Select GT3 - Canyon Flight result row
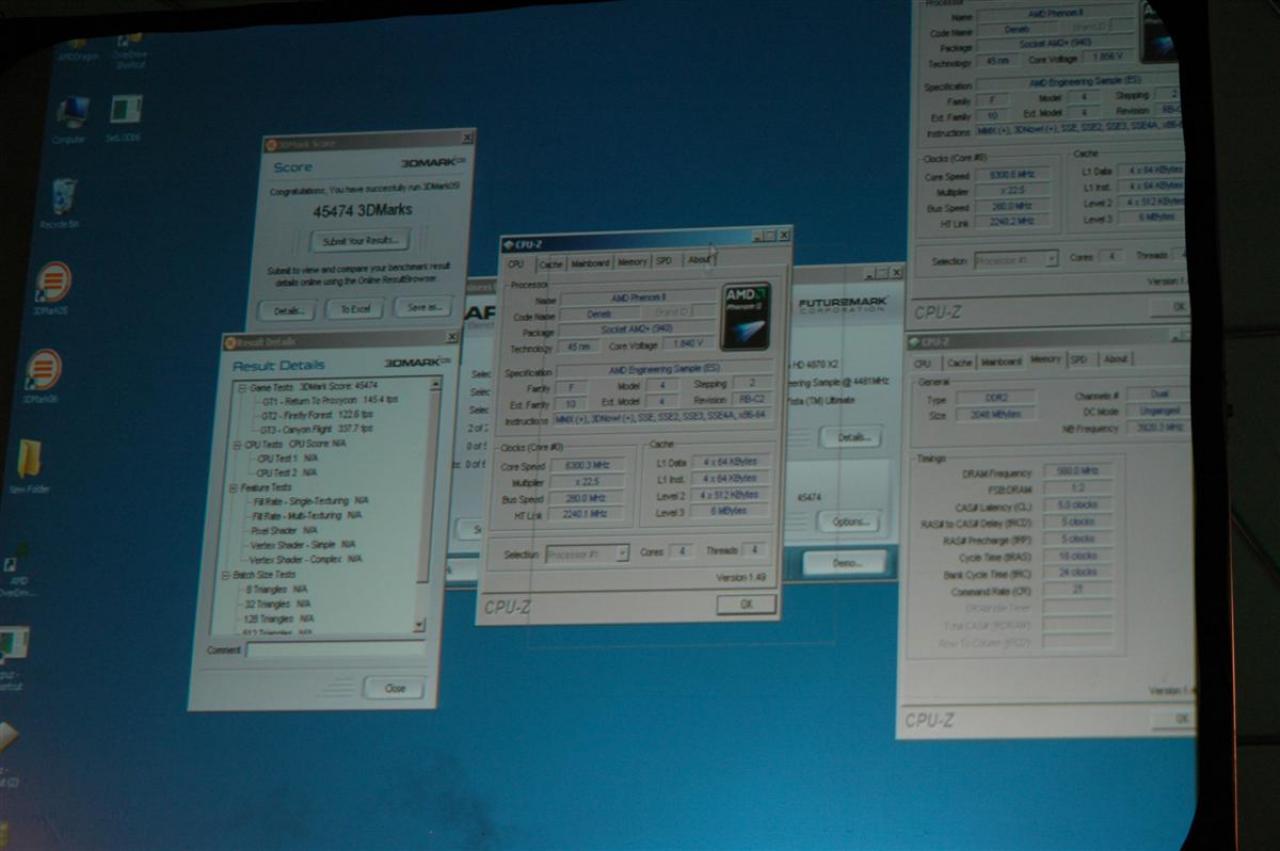Image resolution: width=1280 pixels, height=851 pixels. (x=316, y=428)
